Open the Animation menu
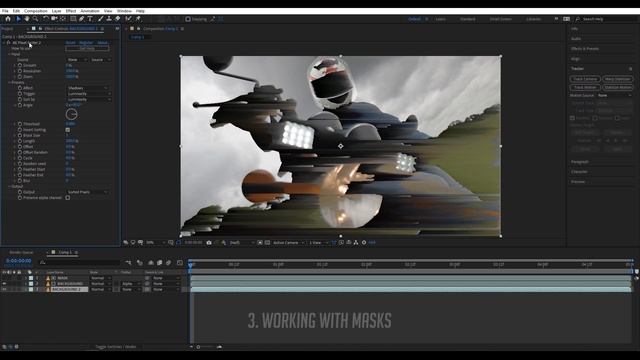Image resolution: width=640 pixels, height=360 pixels. 90,11
